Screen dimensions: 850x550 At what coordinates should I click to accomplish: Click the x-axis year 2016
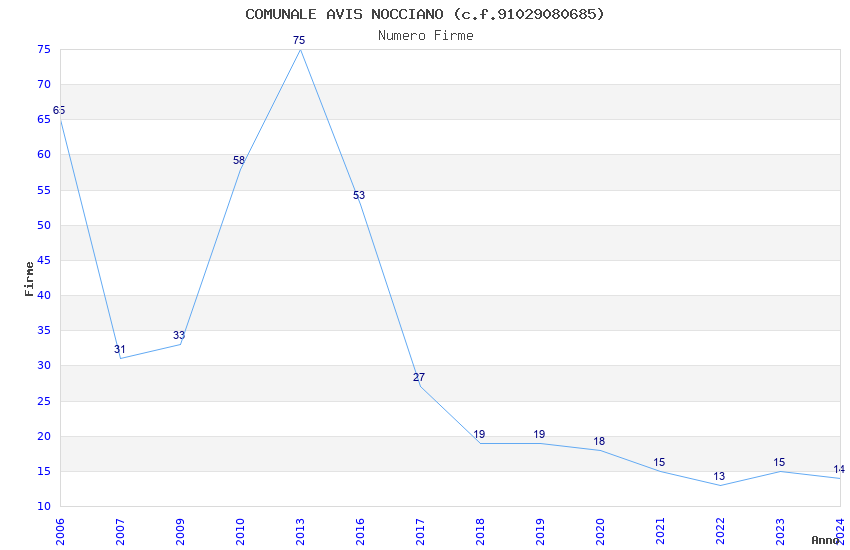coord(360,532)
